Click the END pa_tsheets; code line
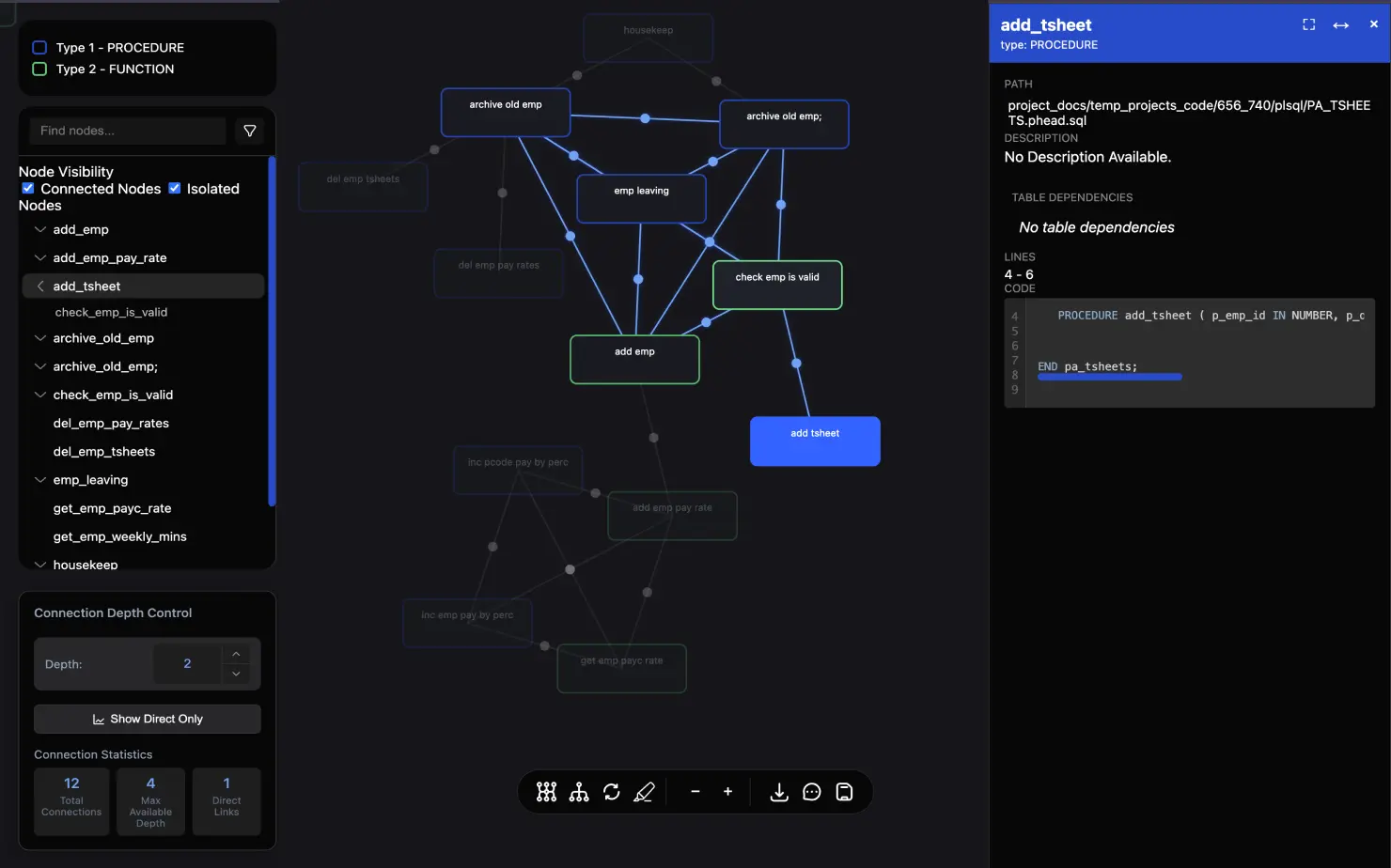The width and height of the screenshot is (1391, 868). [1087, 366]
